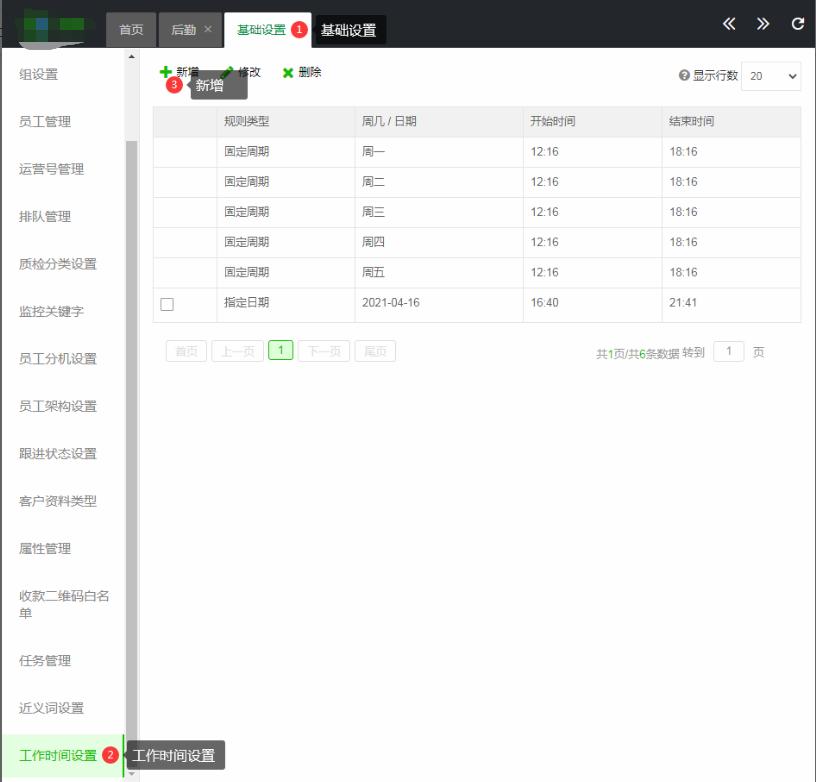Select 工作时间设置 in the sidebar
This screenshot has height=782, width=816.
[58, 755]
